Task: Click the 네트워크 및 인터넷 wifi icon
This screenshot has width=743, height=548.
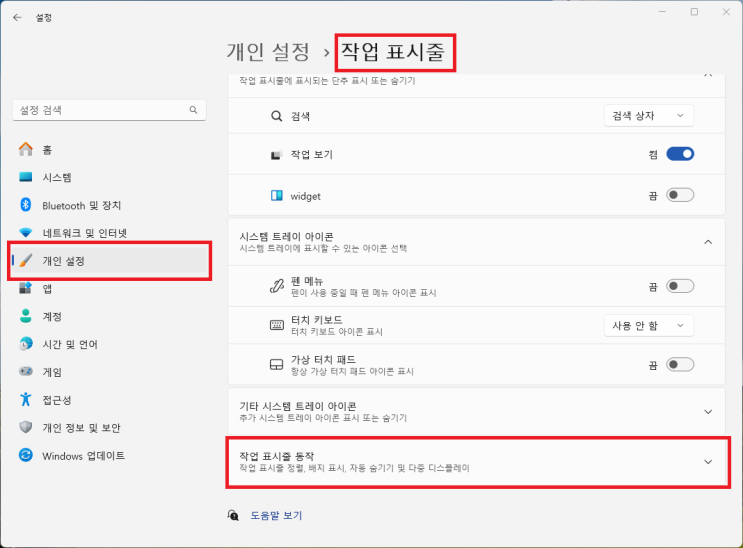Action: [26, 233]
